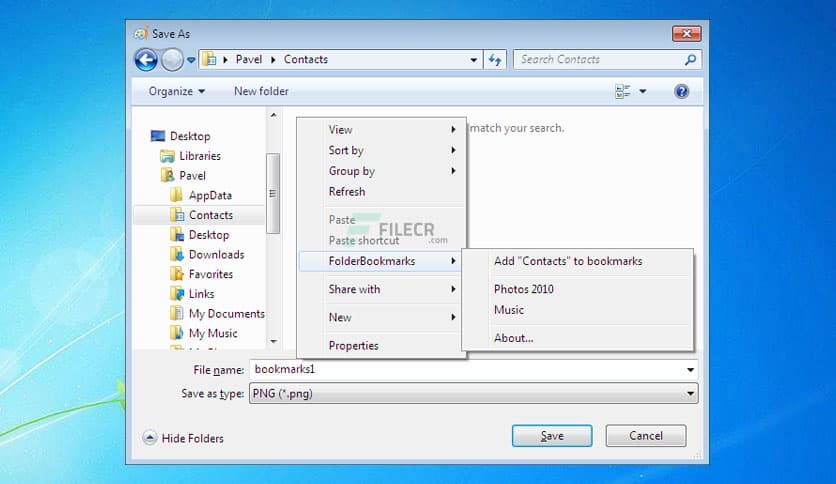
Task: Choose Properties from the context menu
Action: click(x=382, y=346)
